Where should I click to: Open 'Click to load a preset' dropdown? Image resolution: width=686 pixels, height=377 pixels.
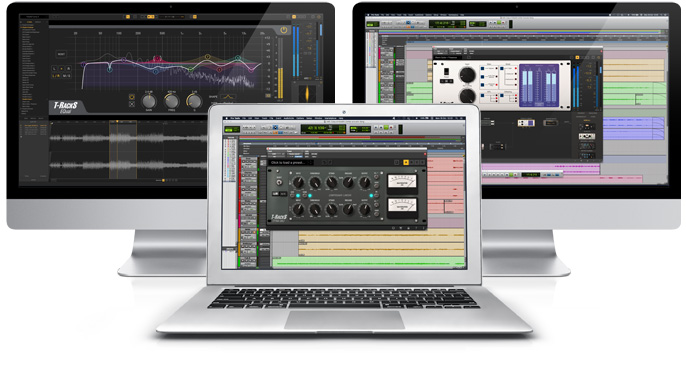290,162
